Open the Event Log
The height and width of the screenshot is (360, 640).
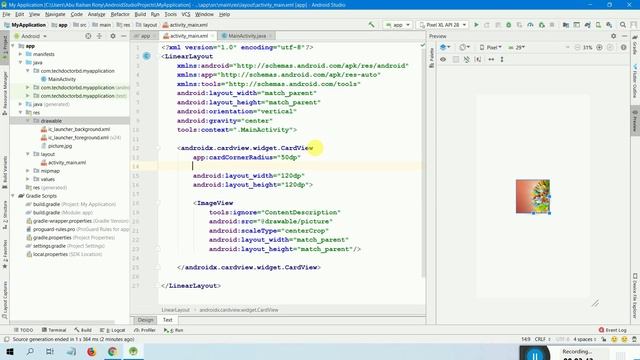tap(613, 330)
